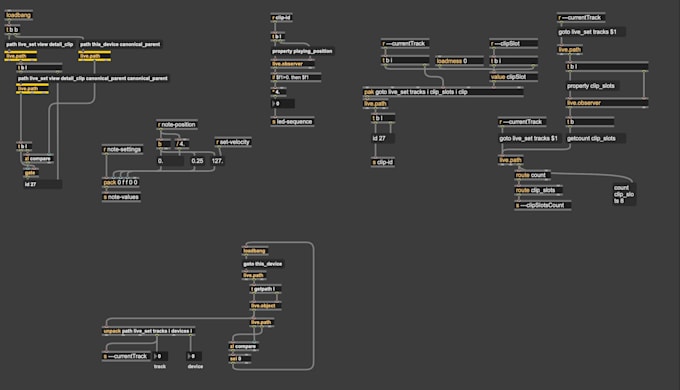This screenshot has height=390, width=680.
Task: Click the track comment label
Action: pos(160,367)
